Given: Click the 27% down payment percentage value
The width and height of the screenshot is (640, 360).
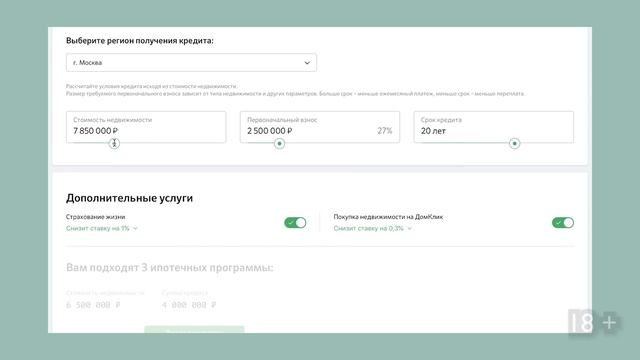Looking at the screenshot, I should [384, 131].
